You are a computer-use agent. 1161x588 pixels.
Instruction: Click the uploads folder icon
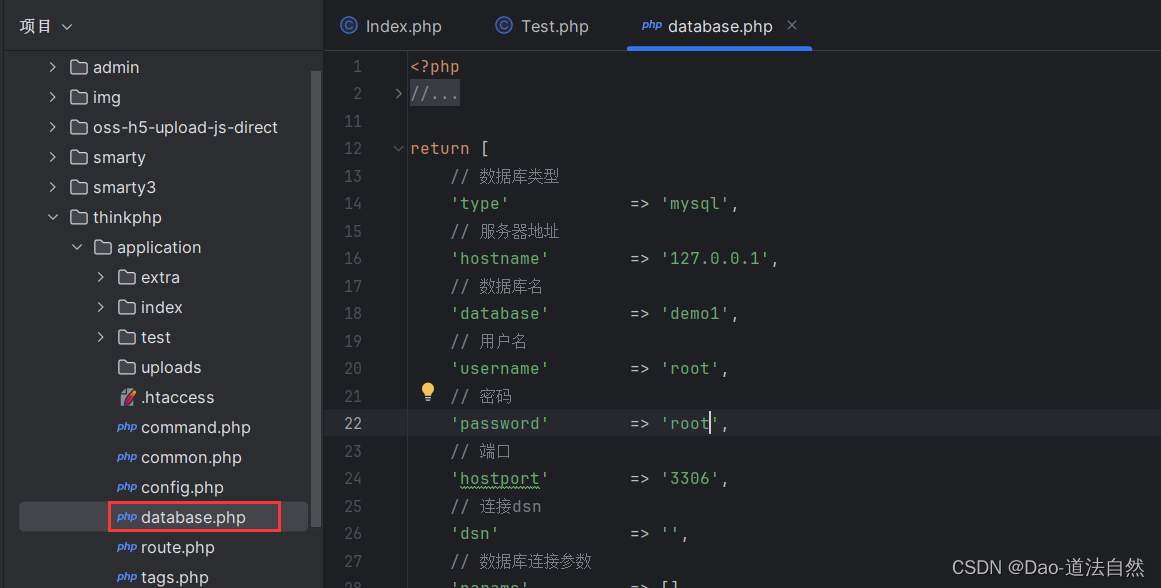[x=127, y=367]
